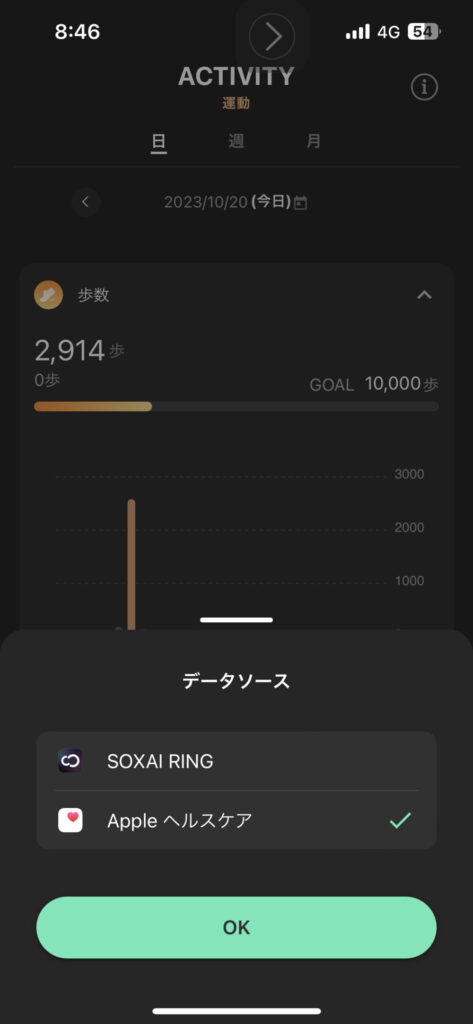Tap the battery indicator in status bar
The width and height of the screenshot is (473, 1024).
pyautogui.click(x=424, y=32)
